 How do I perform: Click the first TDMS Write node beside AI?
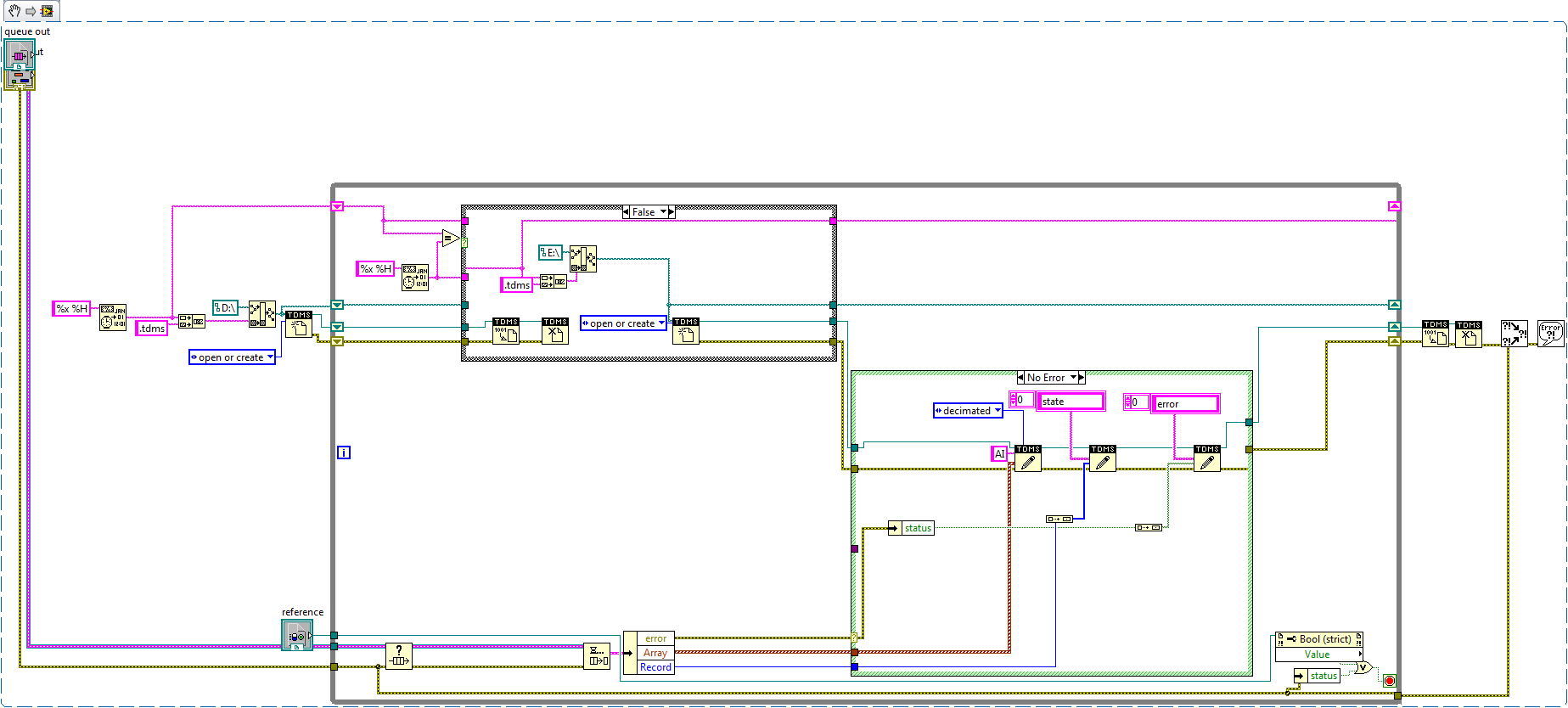coord(1028,458)
